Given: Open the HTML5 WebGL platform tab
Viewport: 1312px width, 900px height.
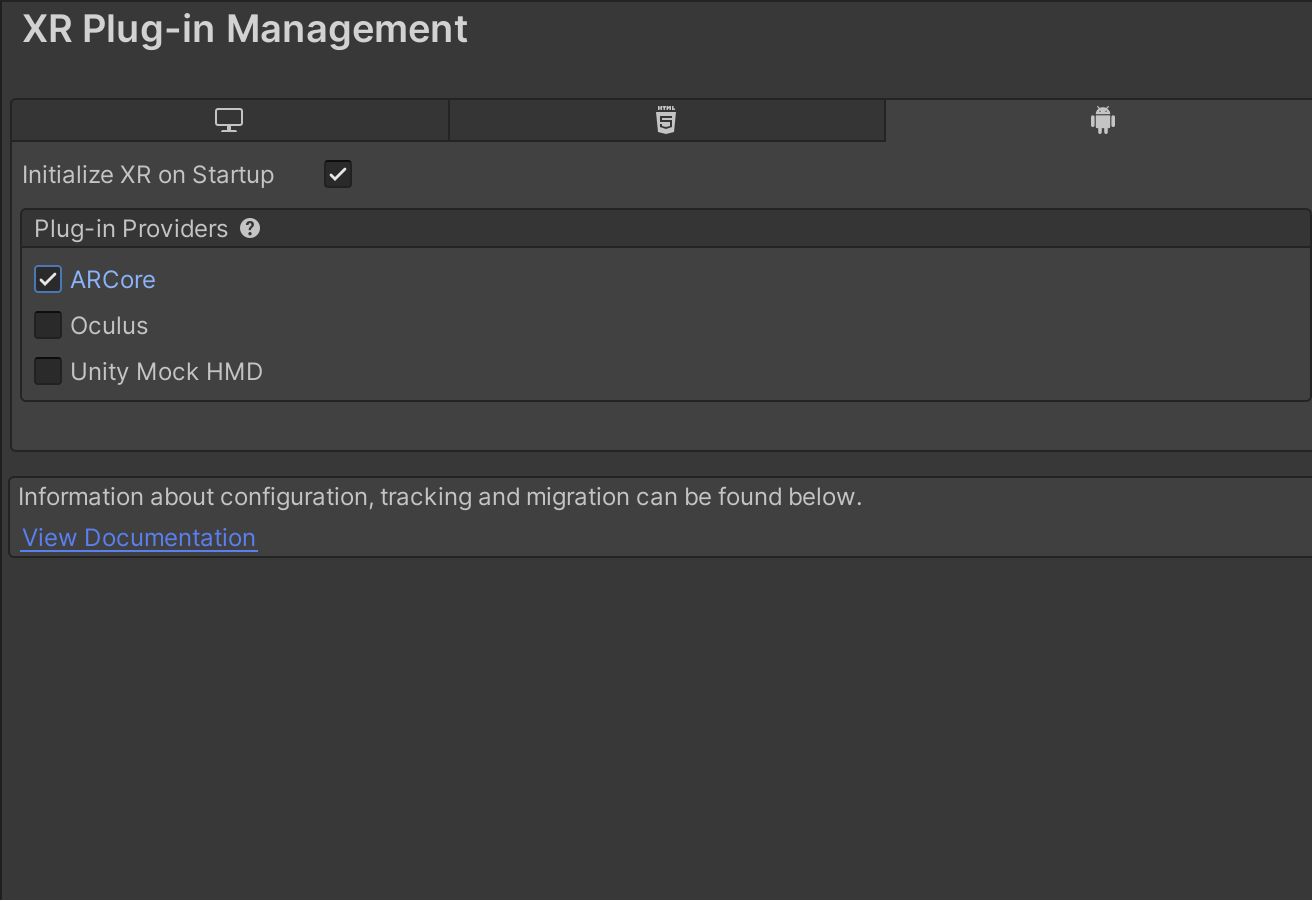Looking at the screenshot, I should click(666, 121).
